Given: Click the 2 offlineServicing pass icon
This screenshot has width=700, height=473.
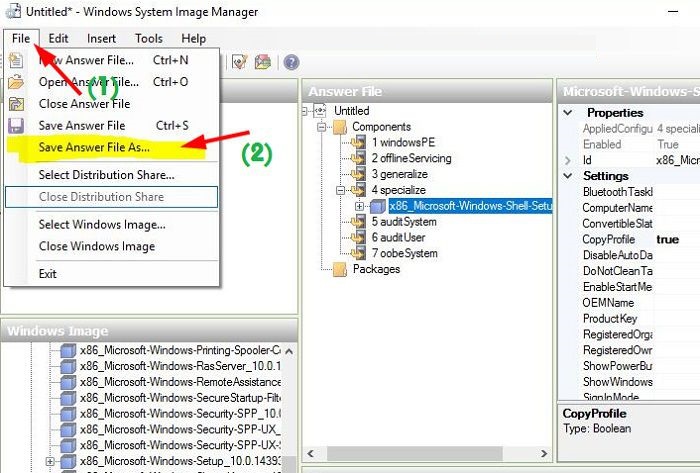Looking at the screenshot, I should click(358, 158).
